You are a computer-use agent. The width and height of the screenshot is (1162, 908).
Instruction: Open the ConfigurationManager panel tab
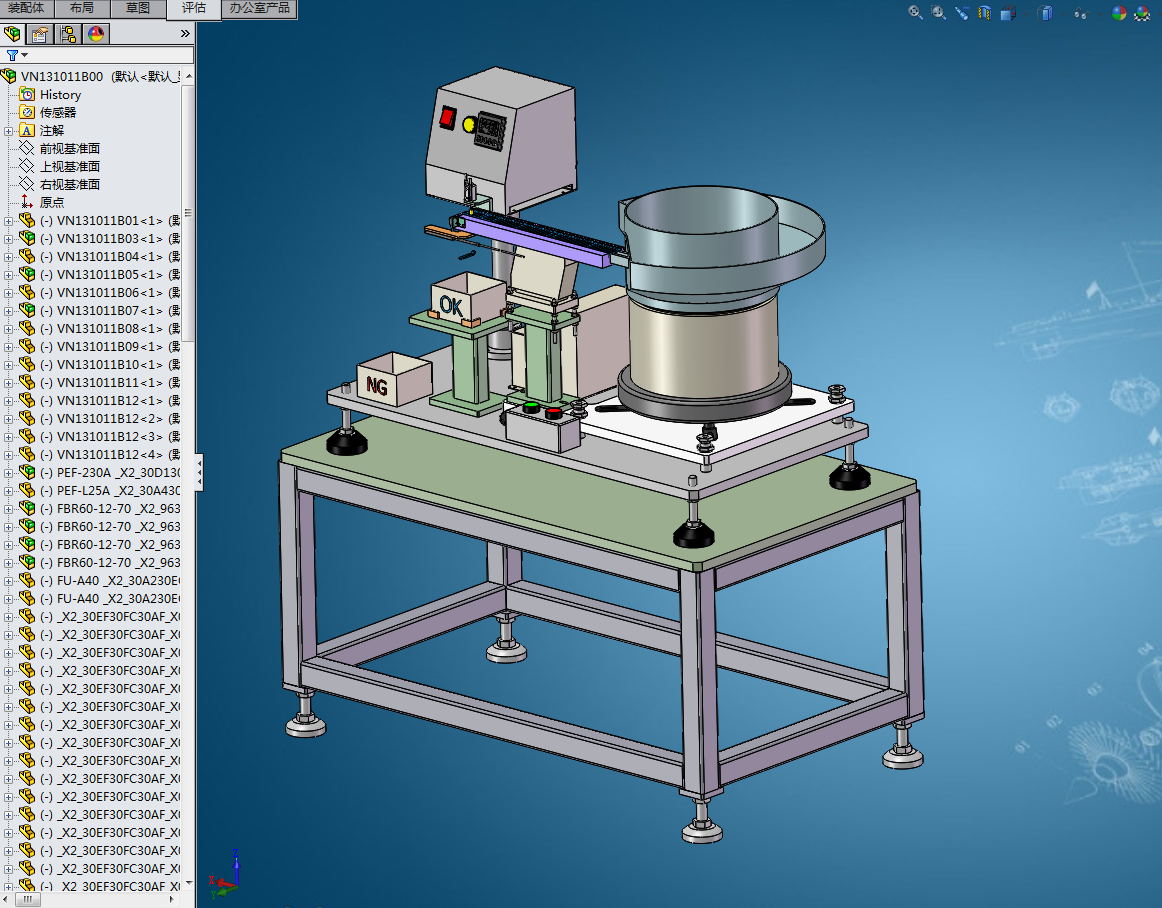[68, 34]
